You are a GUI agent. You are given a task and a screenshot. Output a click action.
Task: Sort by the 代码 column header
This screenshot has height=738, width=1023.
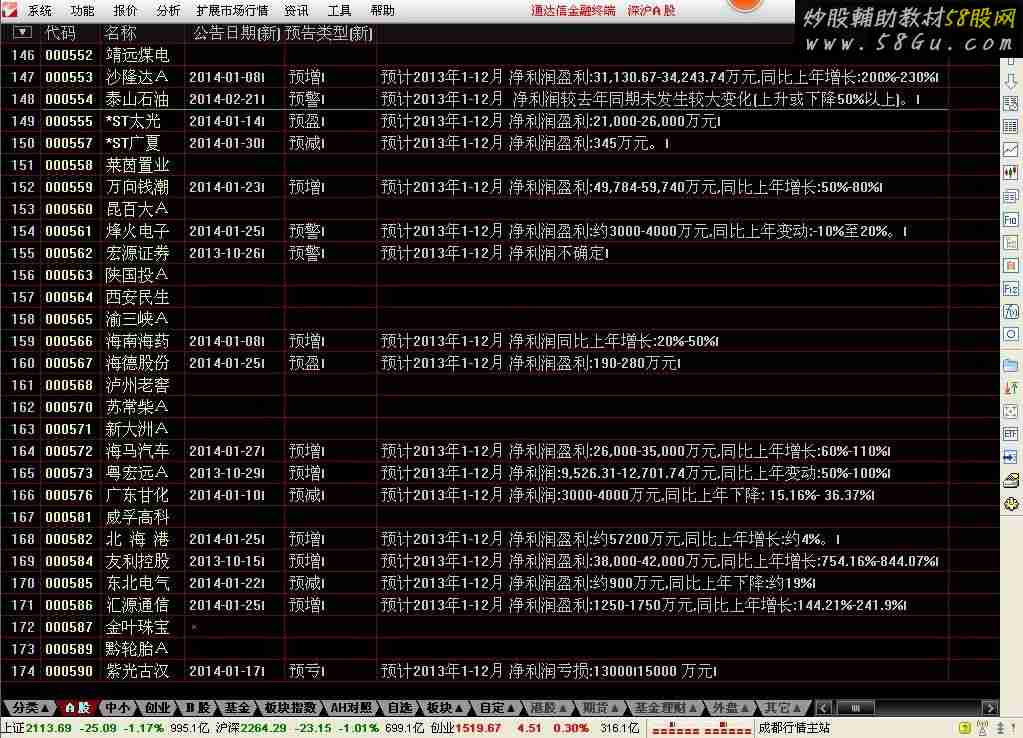60,33
